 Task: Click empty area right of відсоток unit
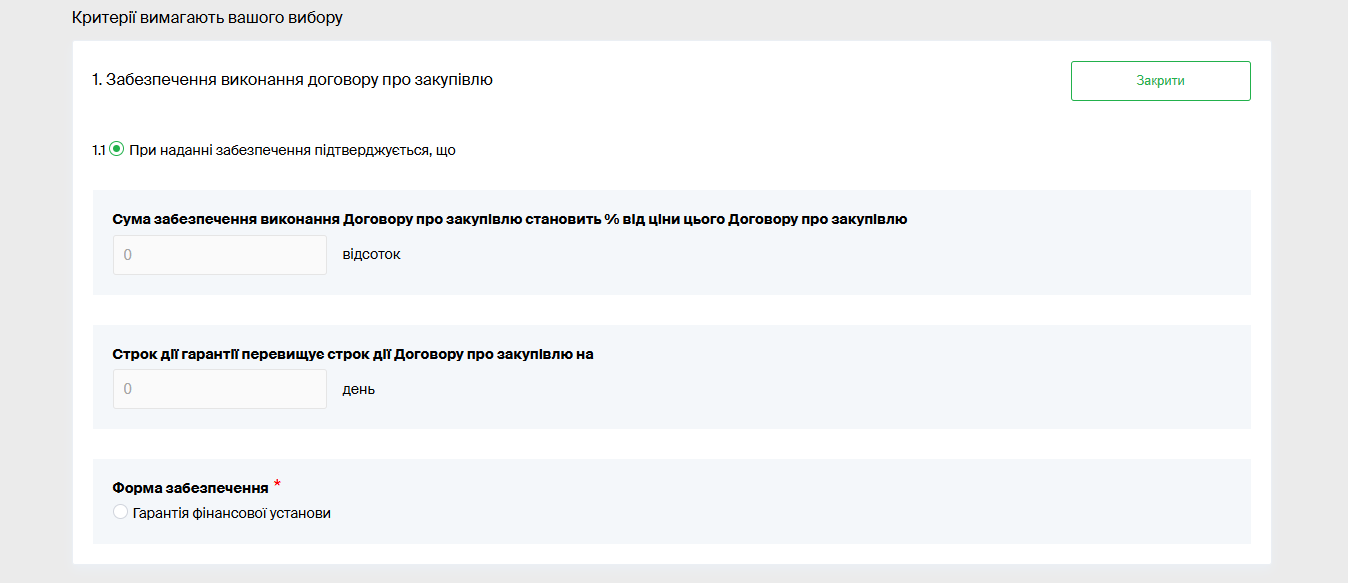tap(800, 256)
